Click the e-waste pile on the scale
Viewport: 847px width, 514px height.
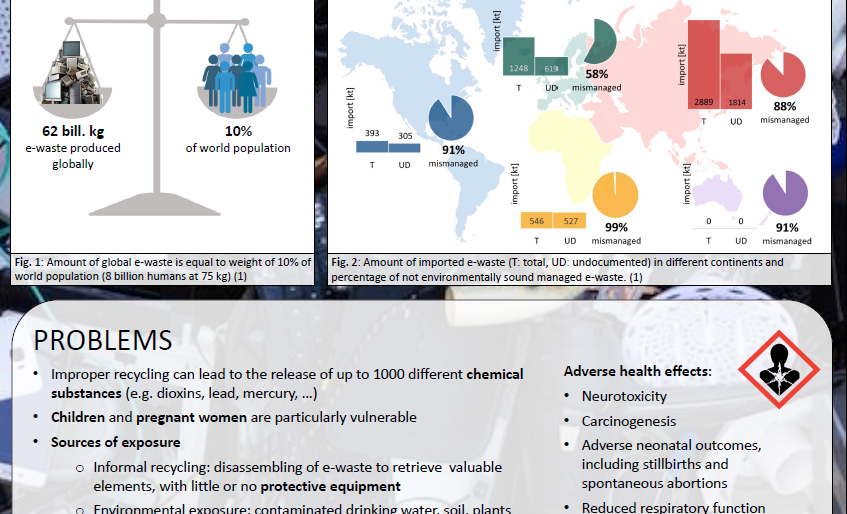click(72, 72)
